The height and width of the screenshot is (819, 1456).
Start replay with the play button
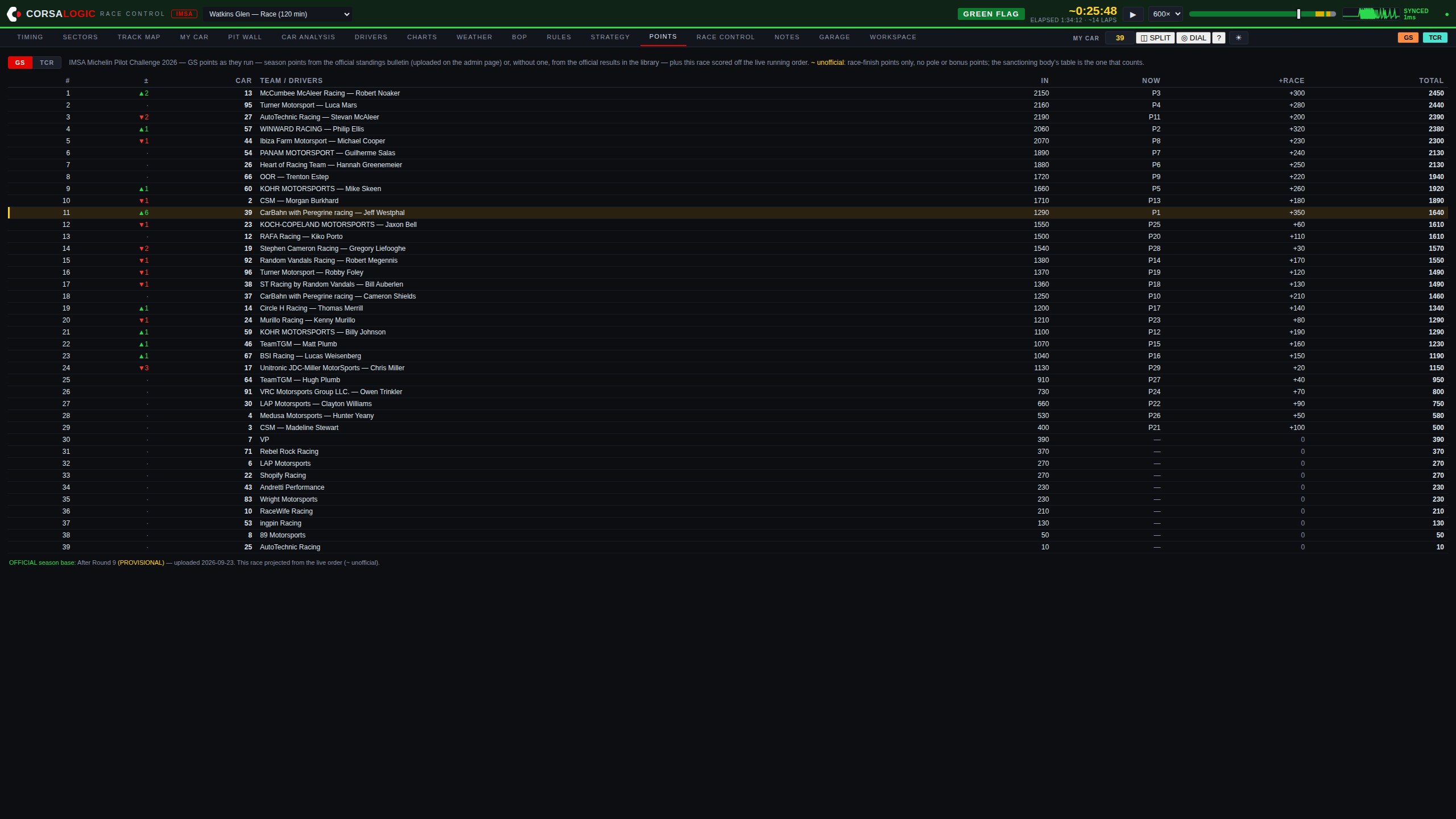click(x=1132, y=14)
